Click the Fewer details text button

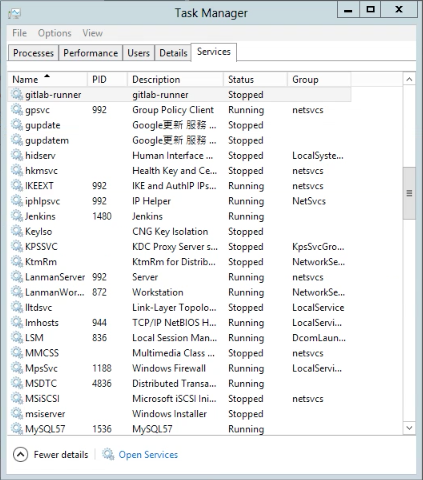[x=61, y=455]
